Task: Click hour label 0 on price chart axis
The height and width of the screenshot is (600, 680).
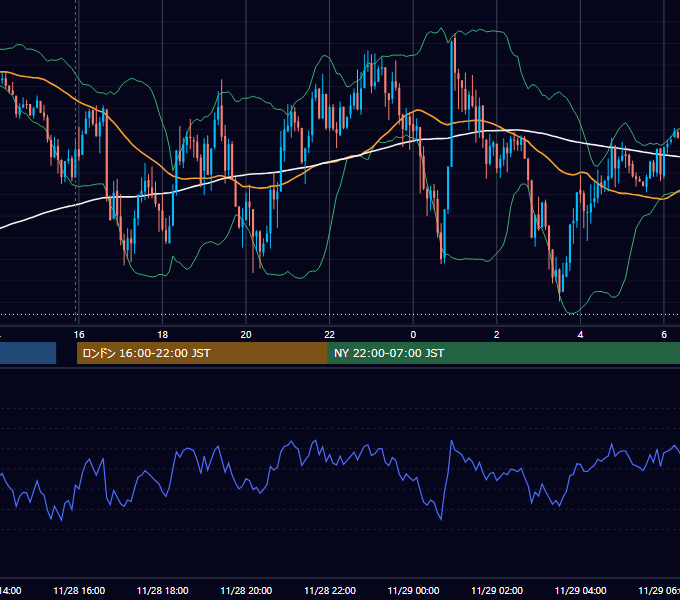Action: [x=413, y=334]
